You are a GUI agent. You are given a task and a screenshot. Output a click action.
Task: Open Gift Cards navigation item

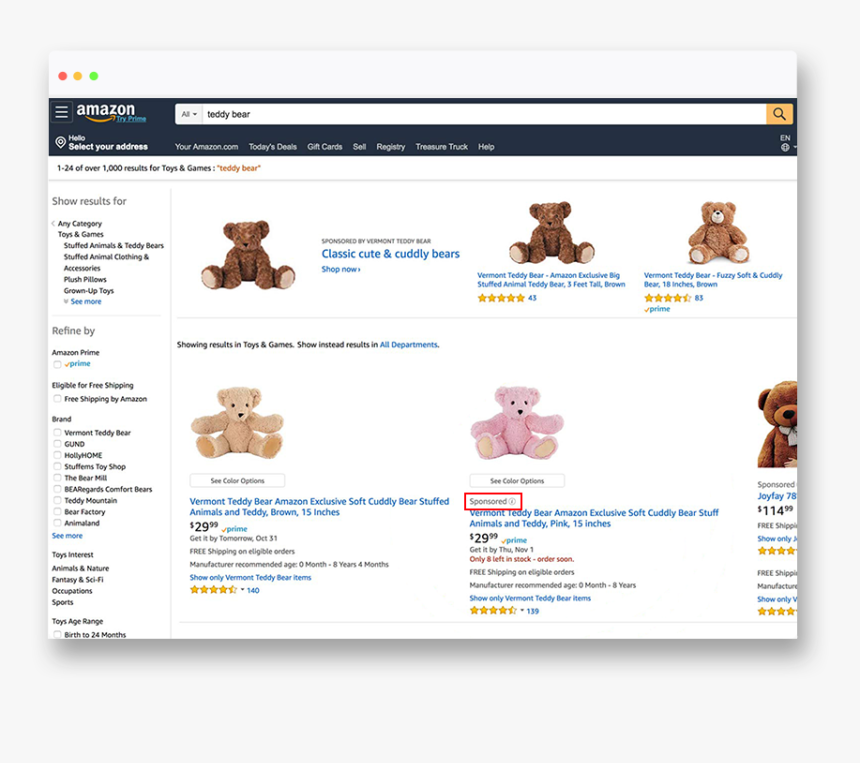[325, 147]
